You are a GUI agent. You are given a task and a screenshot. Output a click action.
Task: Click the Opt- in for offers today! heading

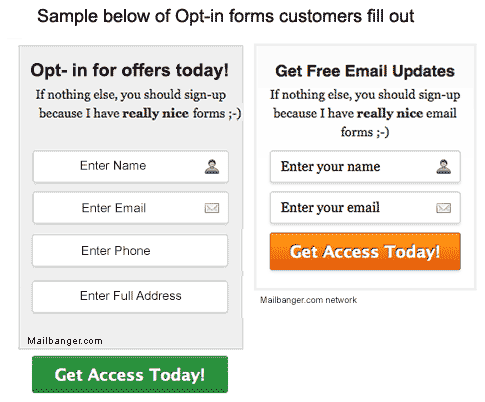coord(130,70)
